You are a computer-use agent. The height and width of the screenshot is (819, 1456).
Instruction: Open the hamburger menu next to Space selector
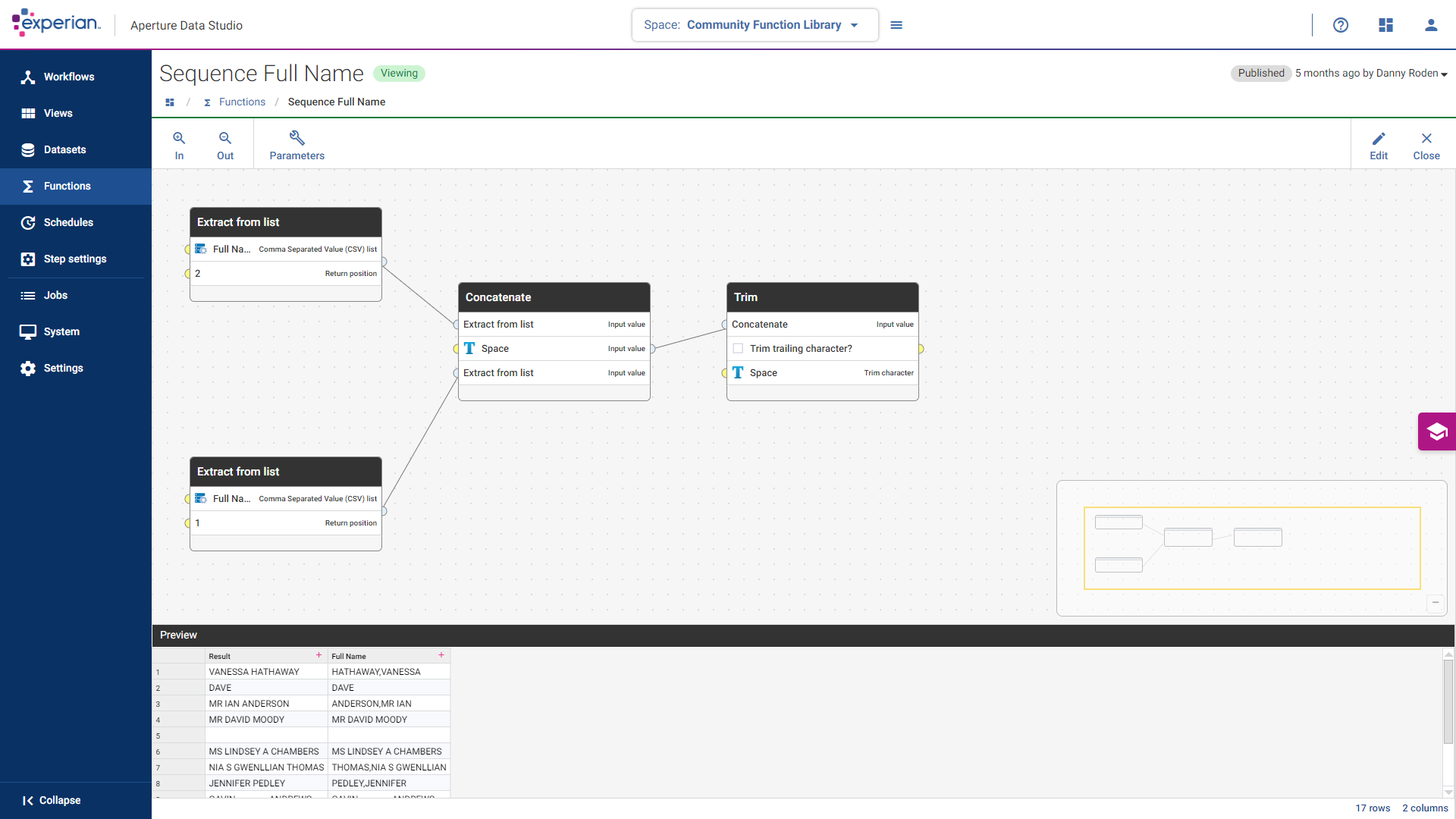(x=896, y=24)
